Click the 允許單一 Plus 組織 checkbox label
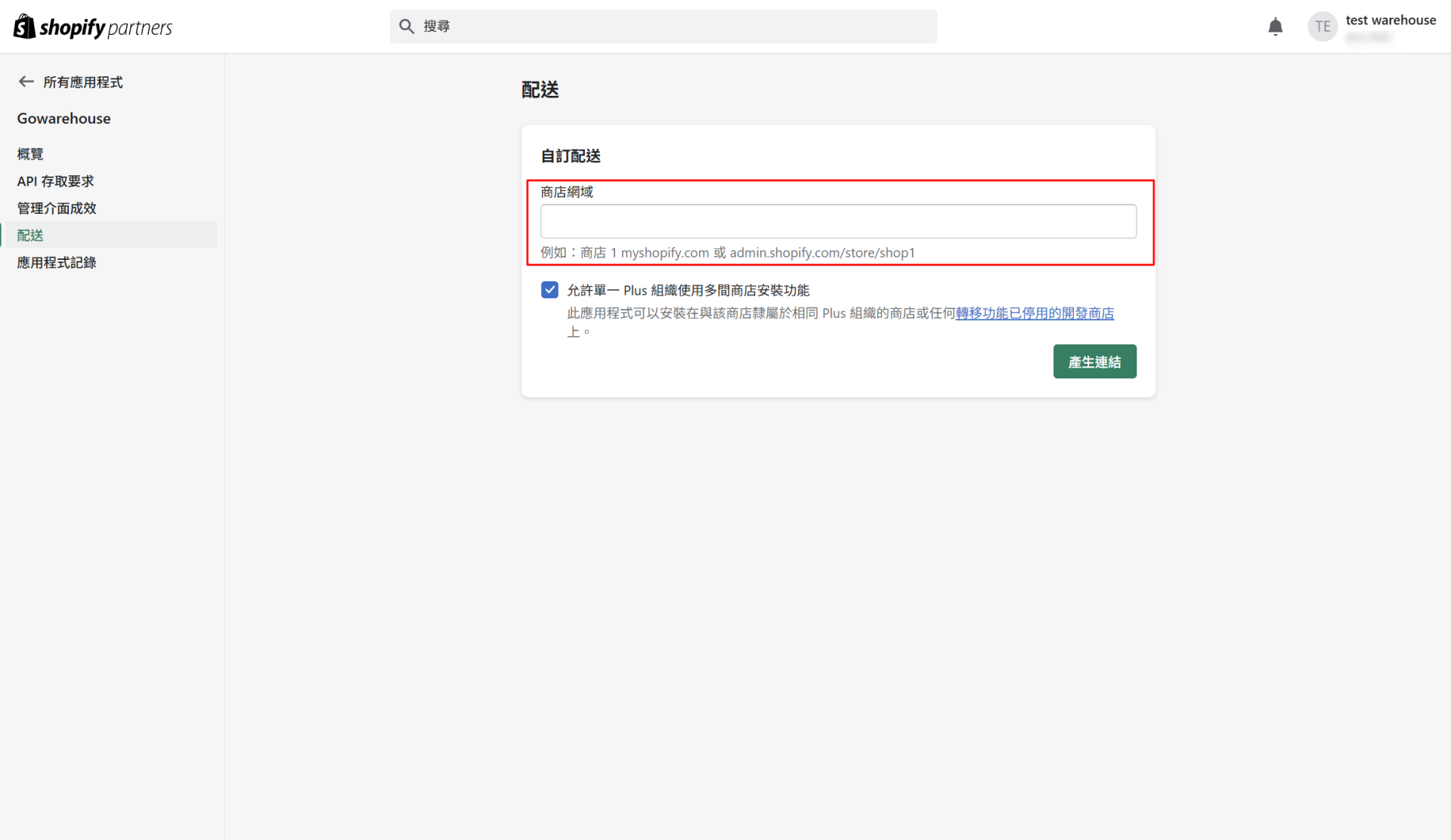Image resolution: width=1451 pixels, height=840 pixels. tap(688, 291)
